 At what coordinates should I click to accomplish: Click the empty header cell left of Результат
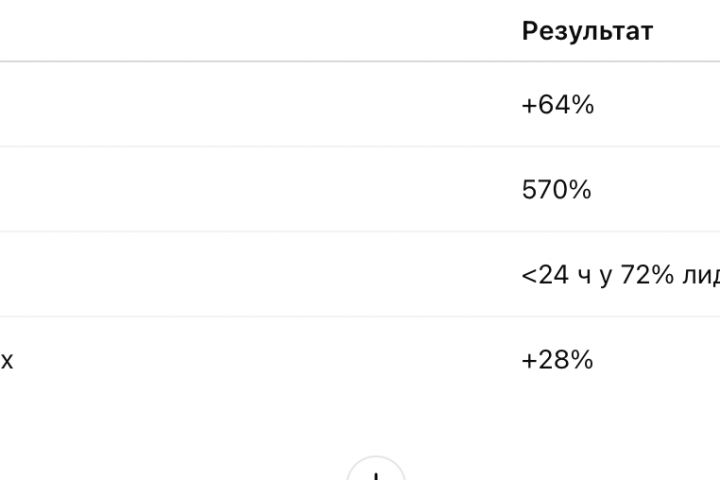(250, 31)
